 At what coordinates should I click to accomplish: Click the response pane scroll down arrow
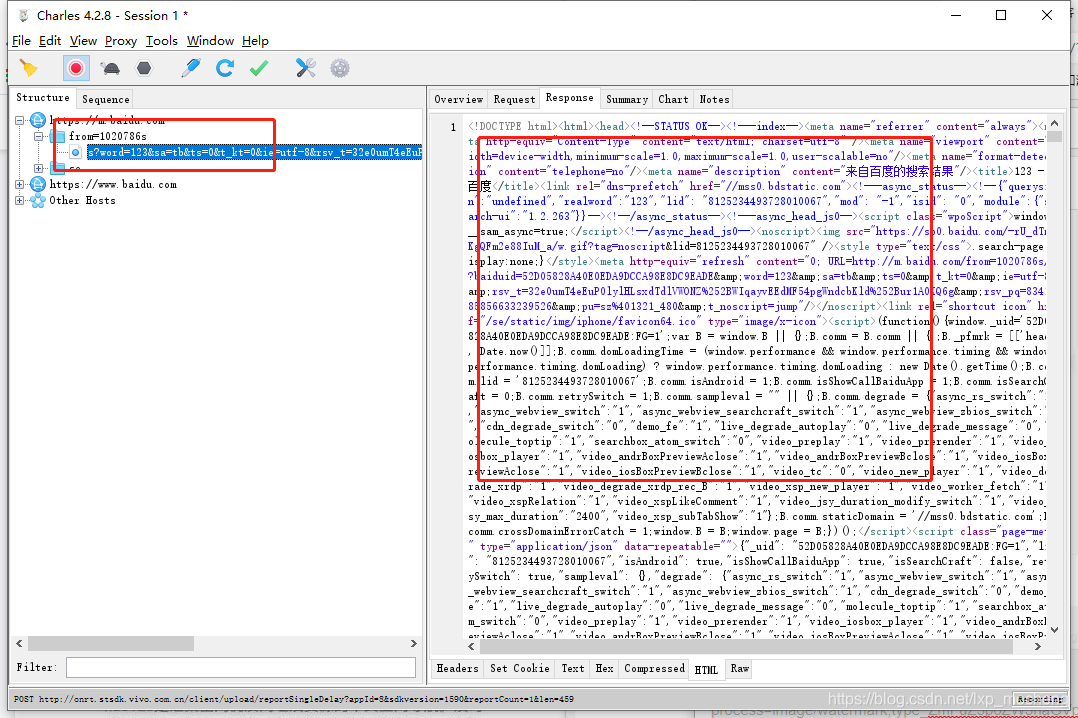point(1055,629)
